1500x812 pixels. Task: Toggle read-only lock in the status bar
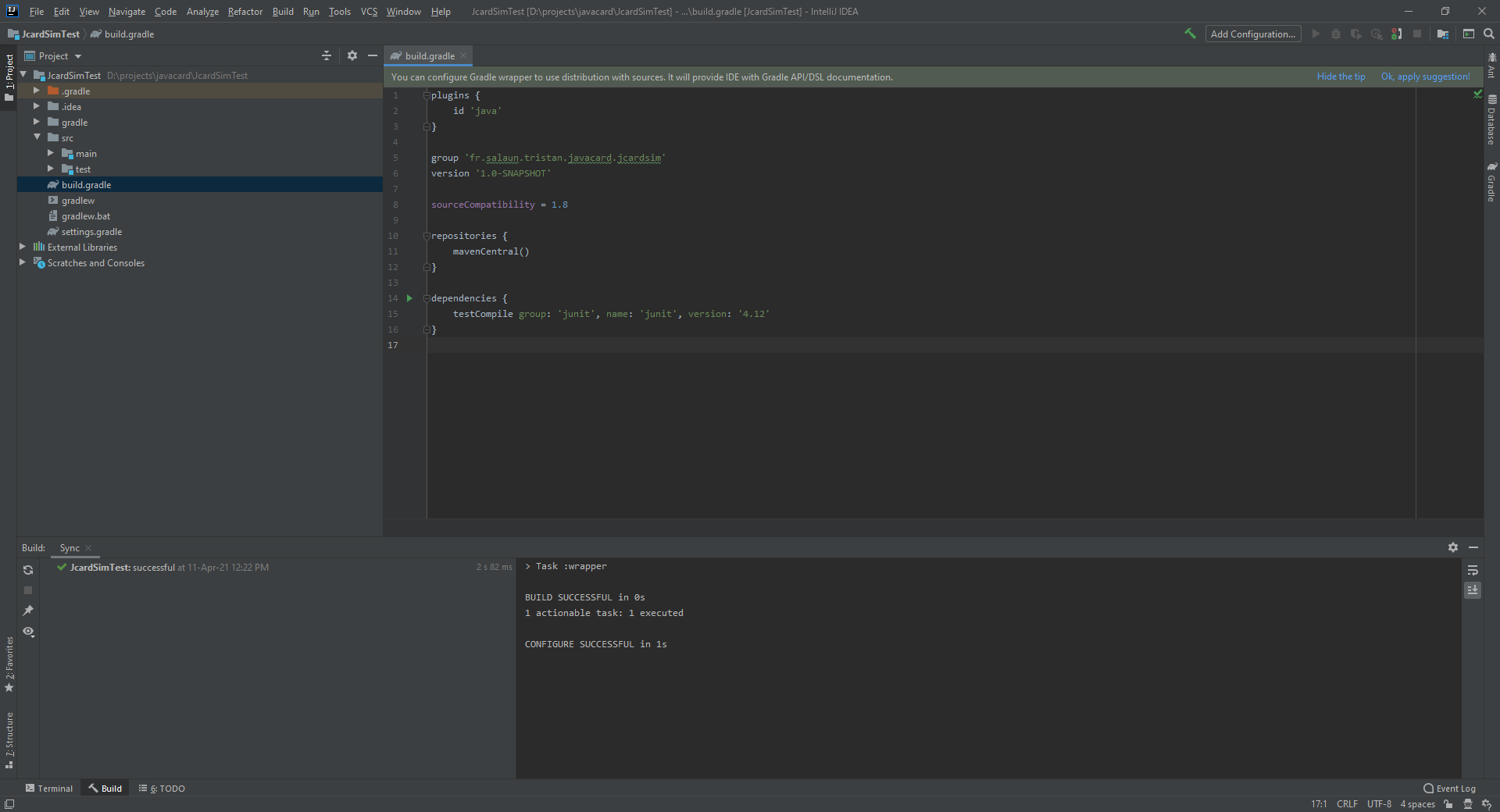click(1448, 804)
